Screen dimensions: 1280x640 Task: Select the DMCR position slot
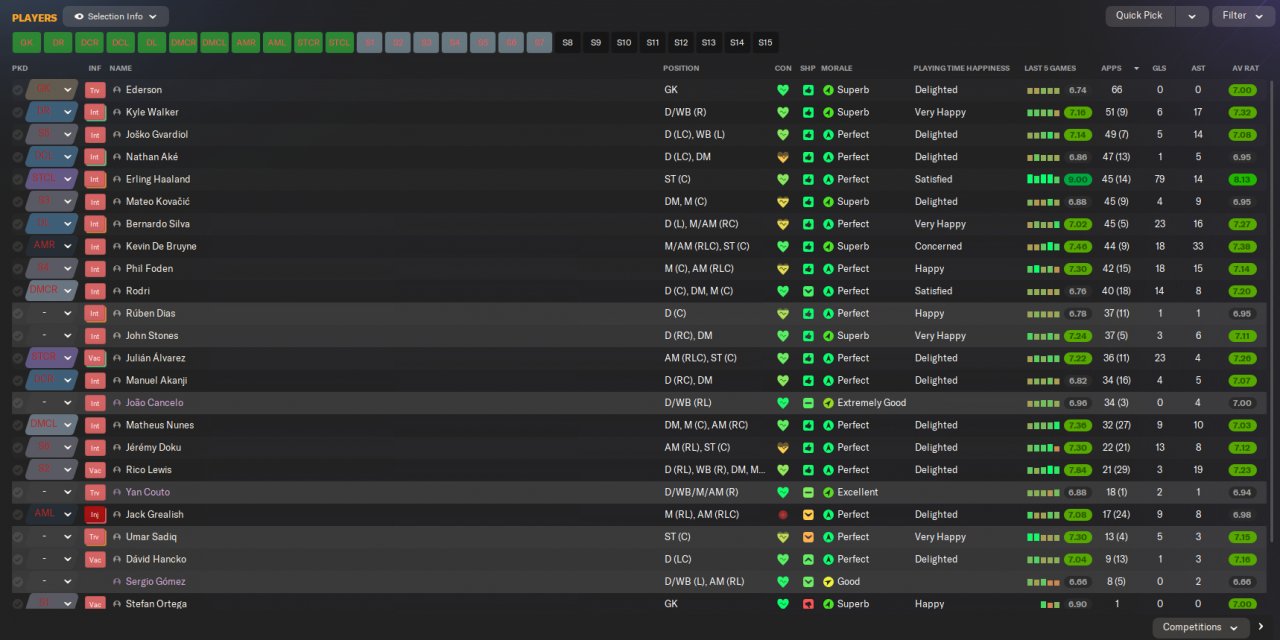click(183, 43)
